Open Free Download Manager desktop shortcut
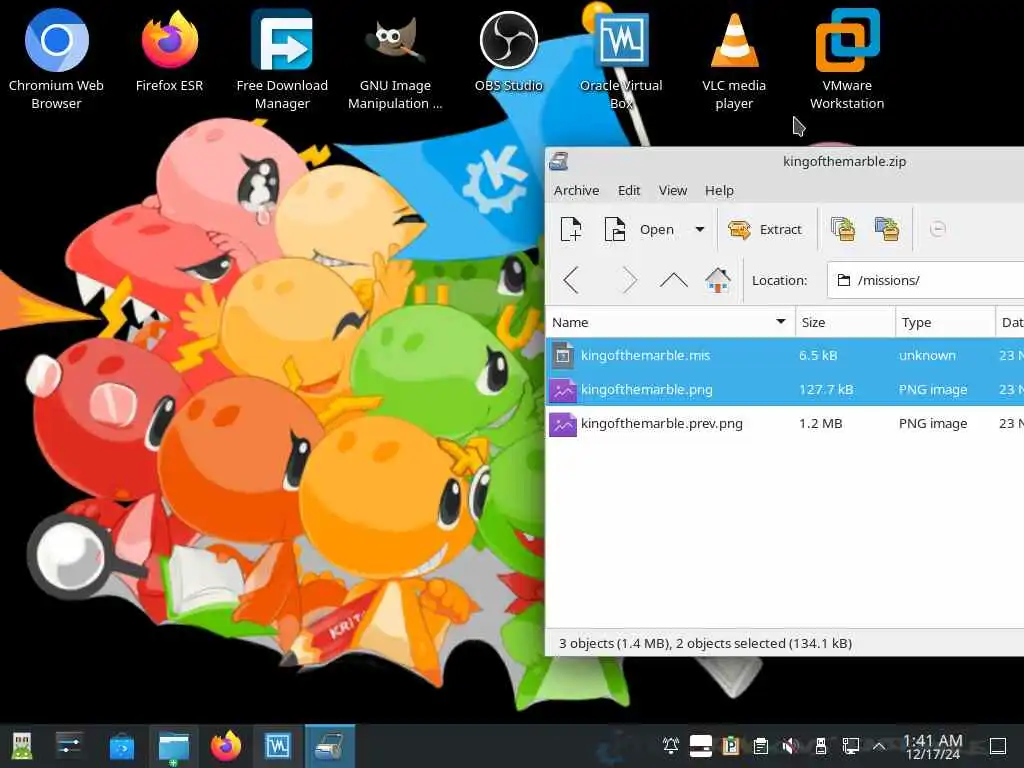 tap(281, 59)
